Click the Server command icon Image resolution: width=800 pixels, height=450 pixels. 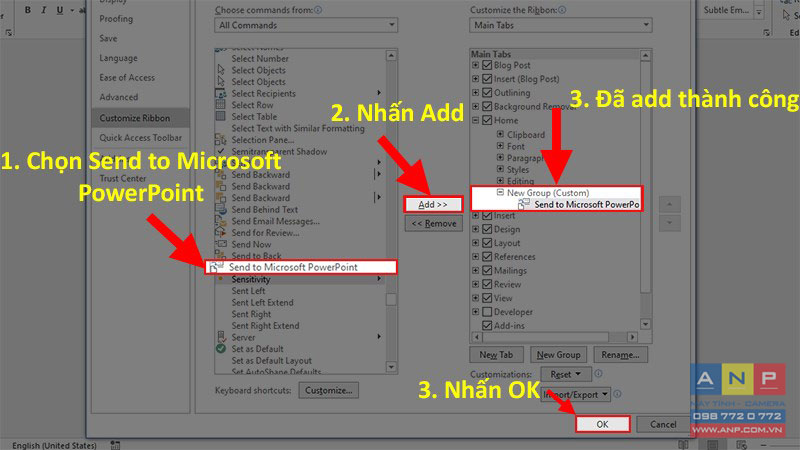pyautogui.click(x=221, y=337)
